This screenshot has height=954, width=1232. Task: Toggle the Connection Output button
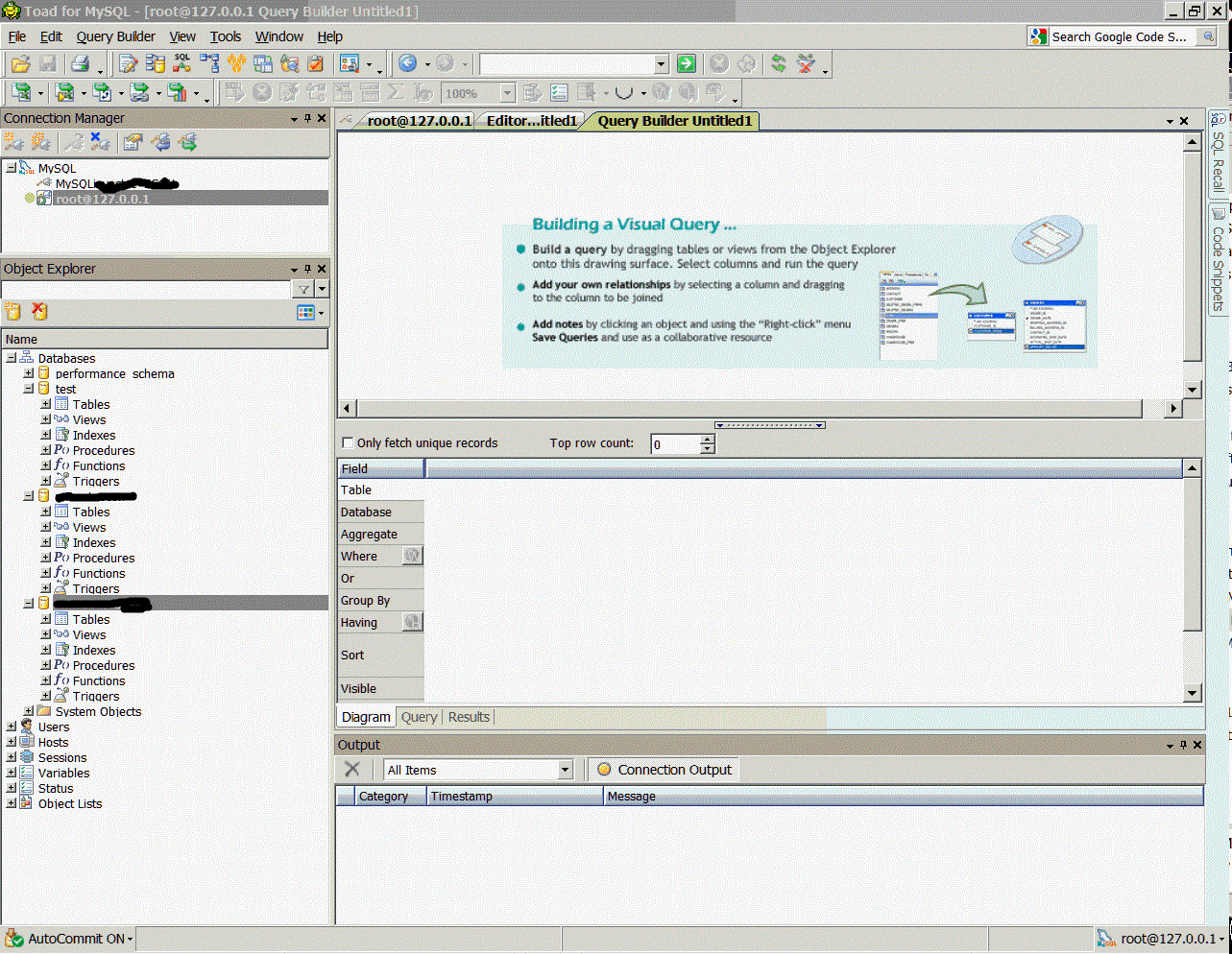pos(665,770)
